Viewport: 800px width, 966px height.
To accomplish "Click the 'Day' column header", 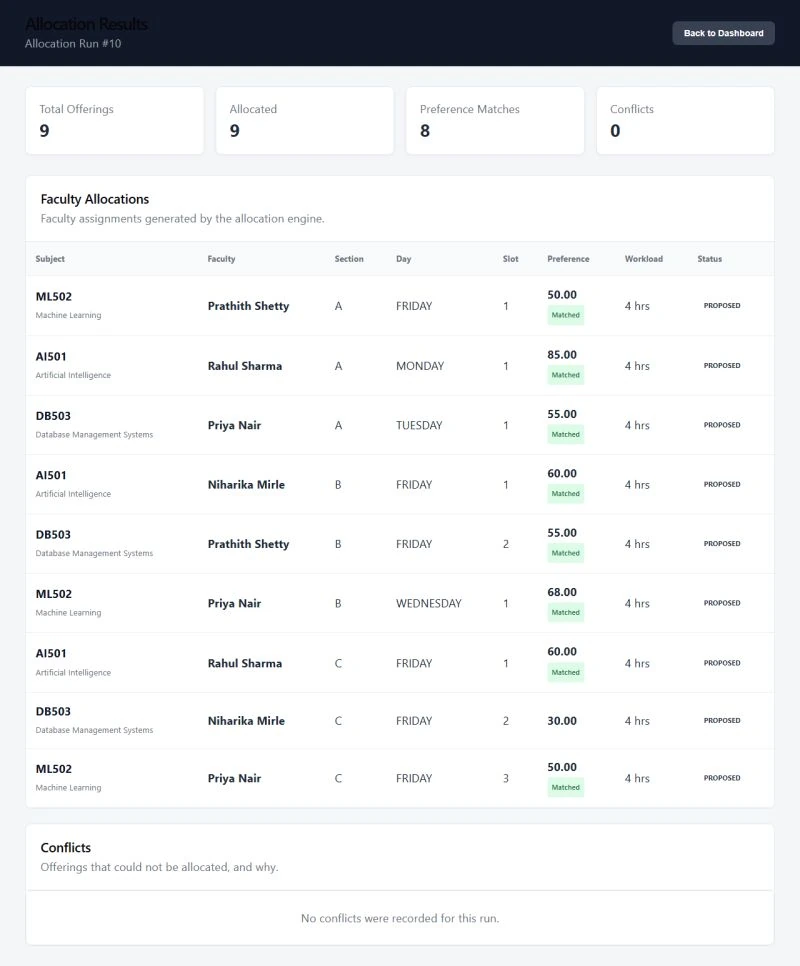I will [403, 259].
